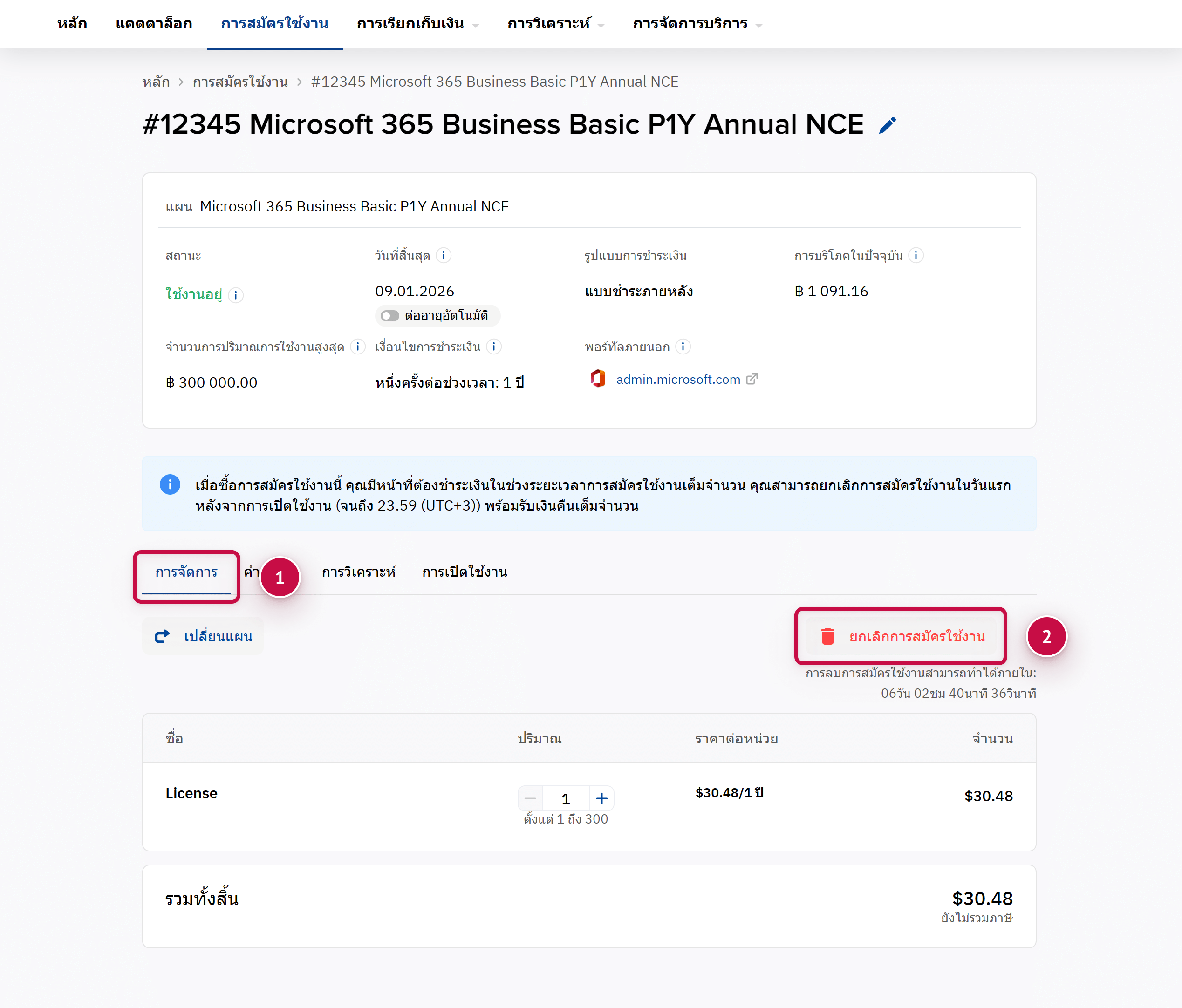Click info icon beside ใช้งานอยู่ status
Image resolution: width=1182 pixels, height=1008 pixels.
click(x=236, y=295)
